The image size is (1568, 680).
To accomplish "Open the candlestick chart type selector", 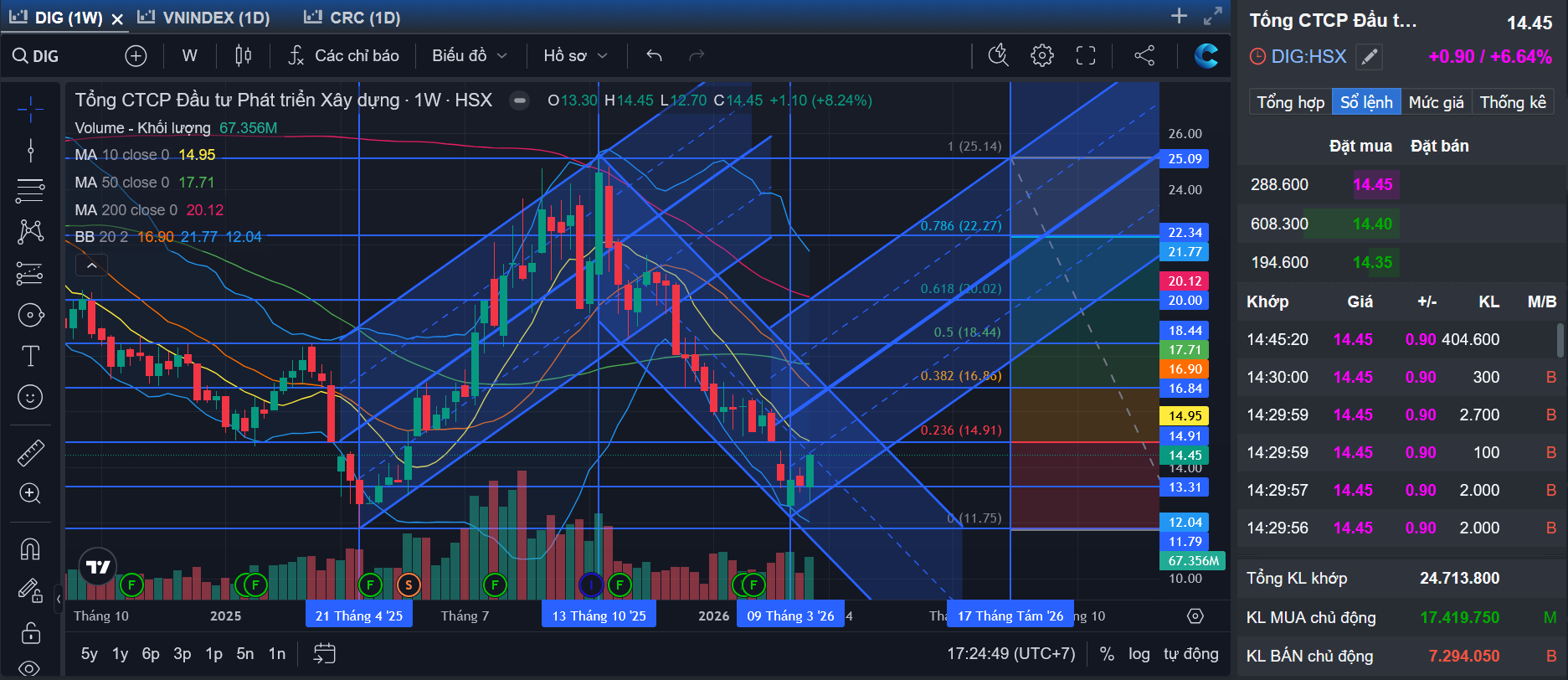I will coord(244,56).
